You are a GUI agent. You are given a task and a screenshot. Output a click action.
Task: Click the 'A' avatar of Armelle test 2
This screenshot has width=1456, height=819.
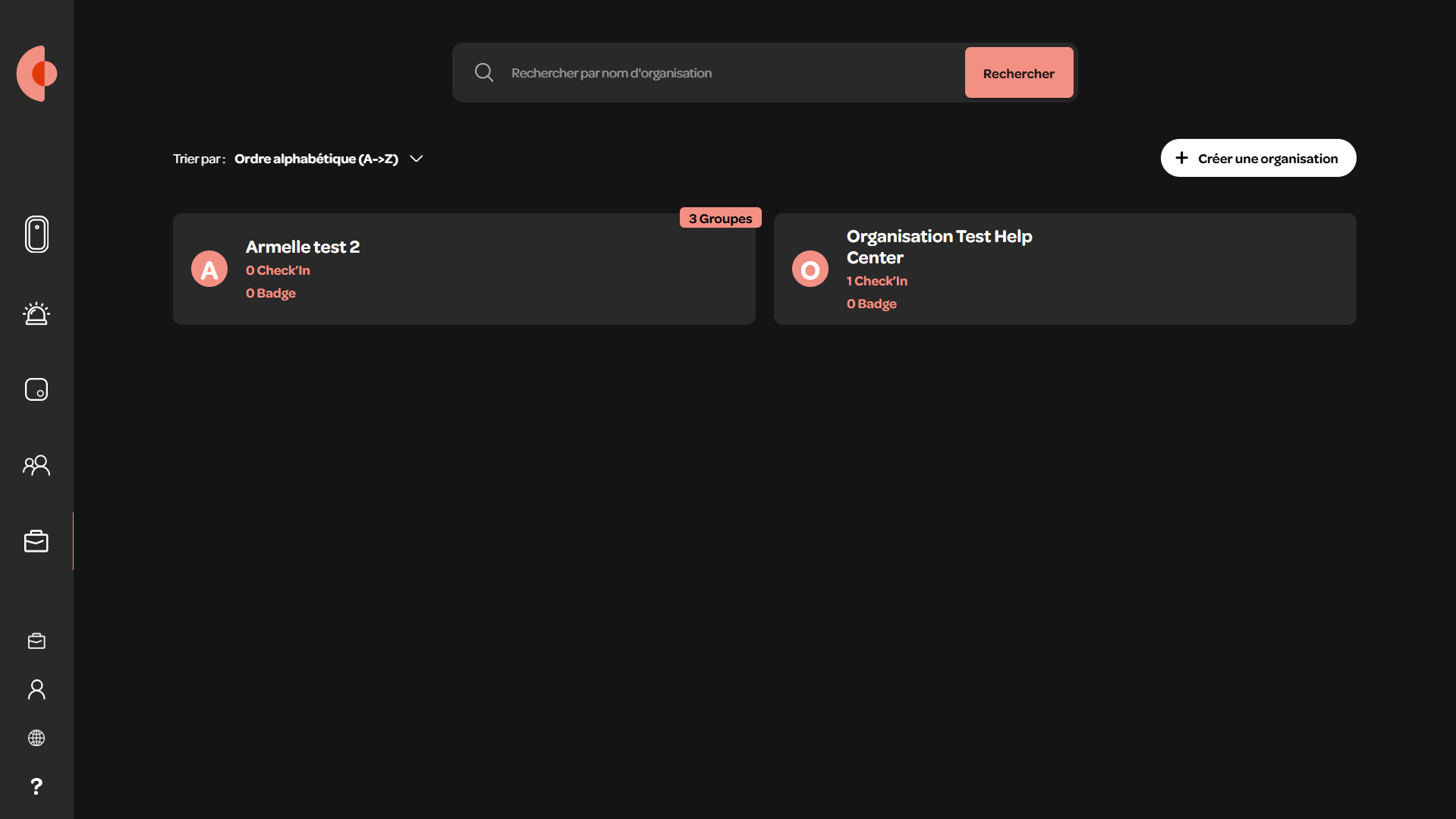209,269
